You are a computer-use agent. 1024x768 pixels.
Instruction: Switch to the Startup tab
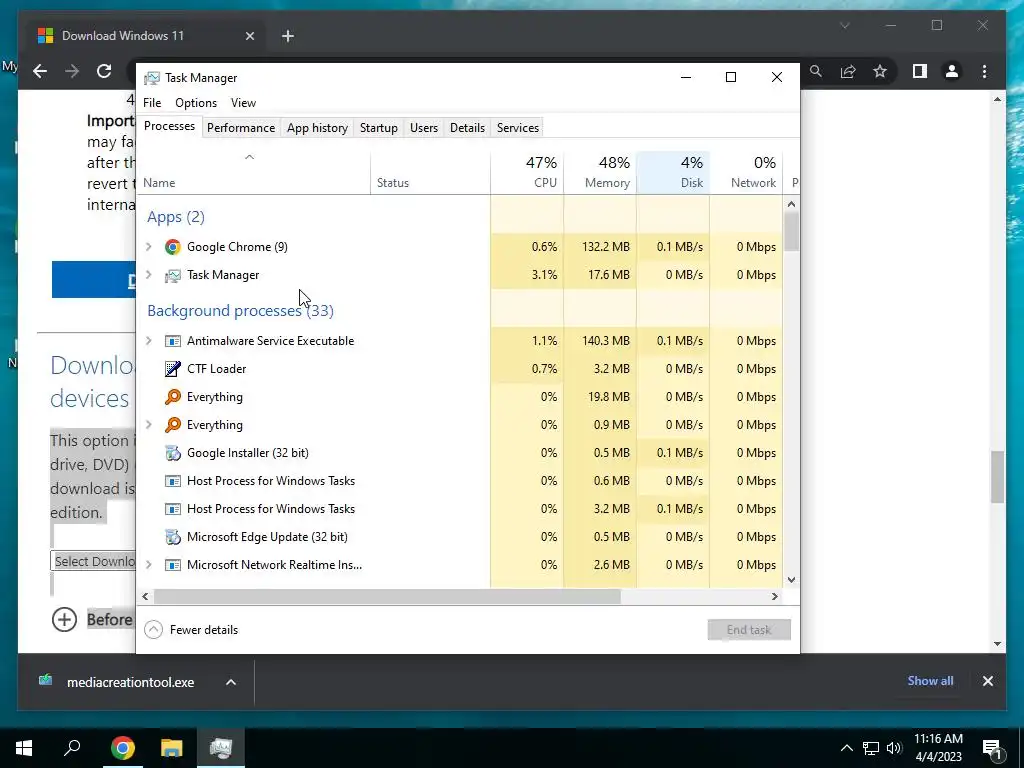tap(379, 128)
